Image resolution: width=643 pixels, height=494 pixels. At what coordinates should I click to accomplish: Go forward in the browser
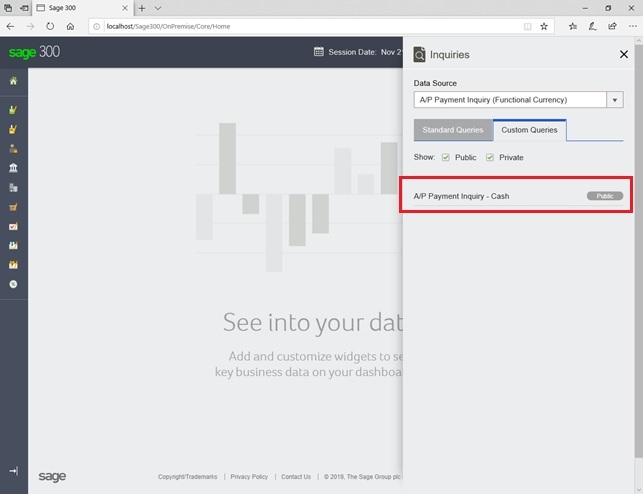[x=30, y=26]
